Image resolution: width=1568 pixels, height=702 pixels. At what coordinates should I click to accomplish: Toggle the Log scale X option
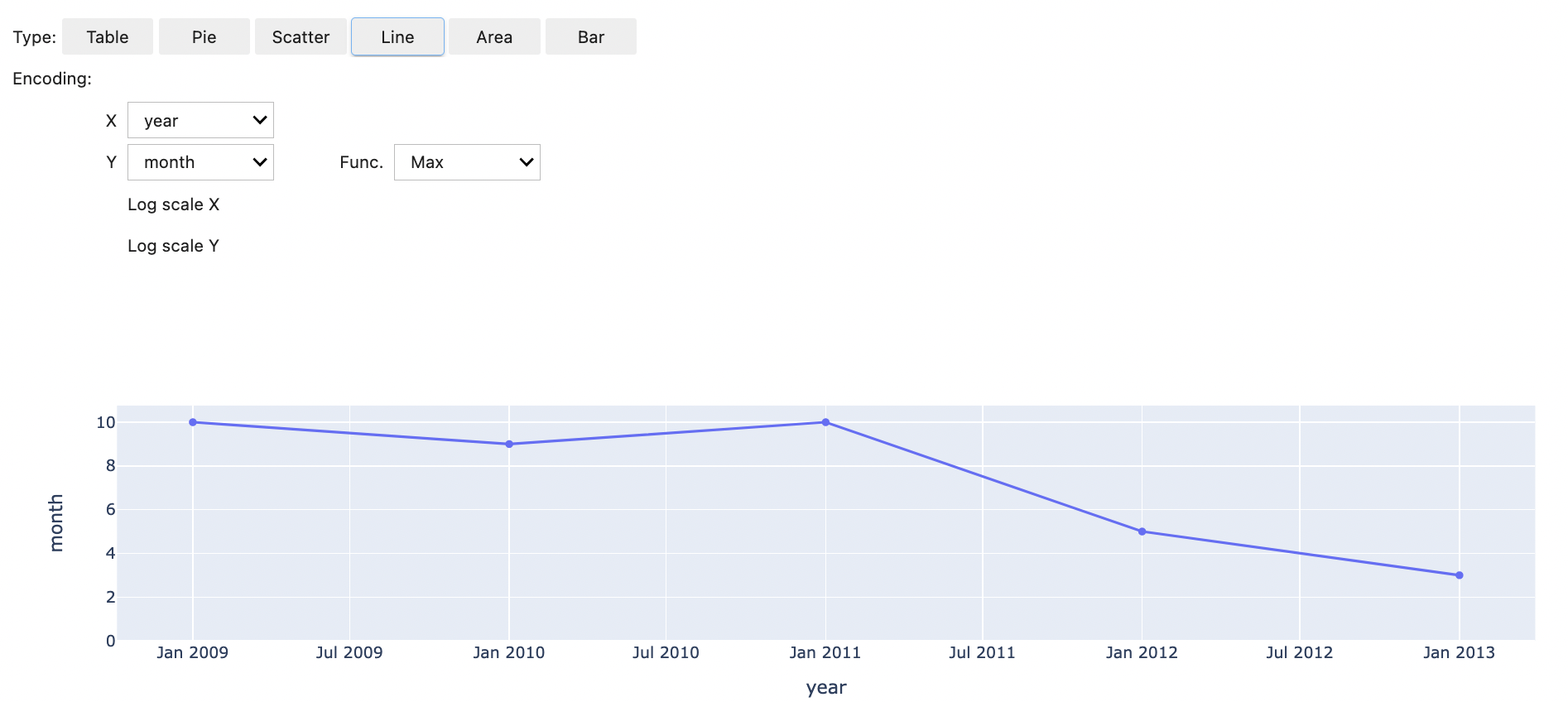click(173, 204)
